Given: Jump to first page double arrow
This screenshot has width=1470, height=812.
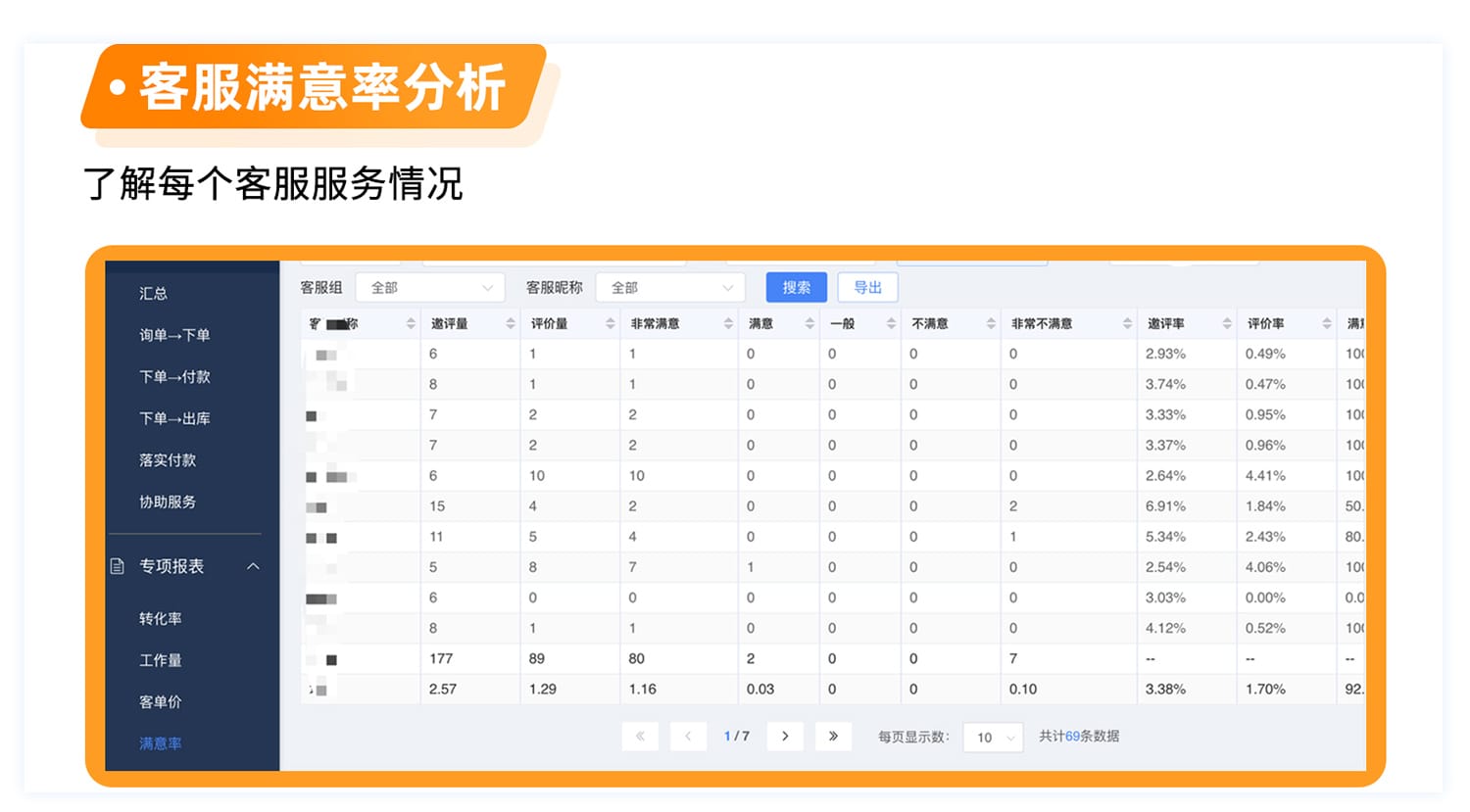Looking at the screenshot, I should pyautogui.click(x=640, y=737).
